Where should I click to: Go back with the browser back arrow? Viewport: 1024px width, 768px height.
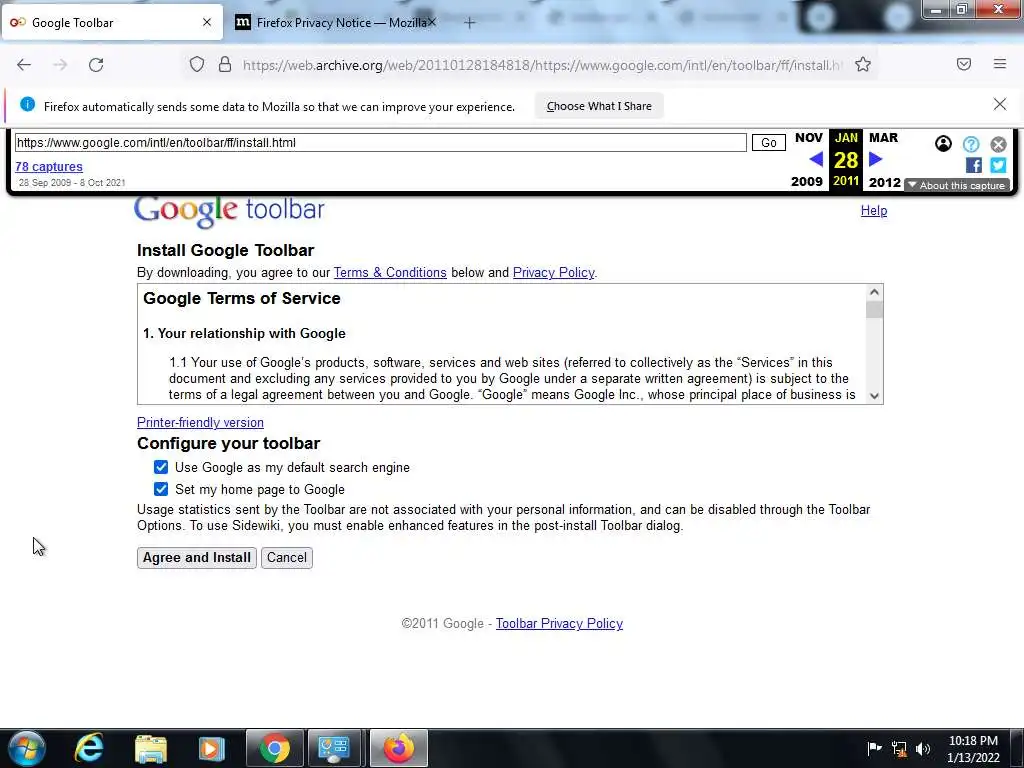coord(24,65)
